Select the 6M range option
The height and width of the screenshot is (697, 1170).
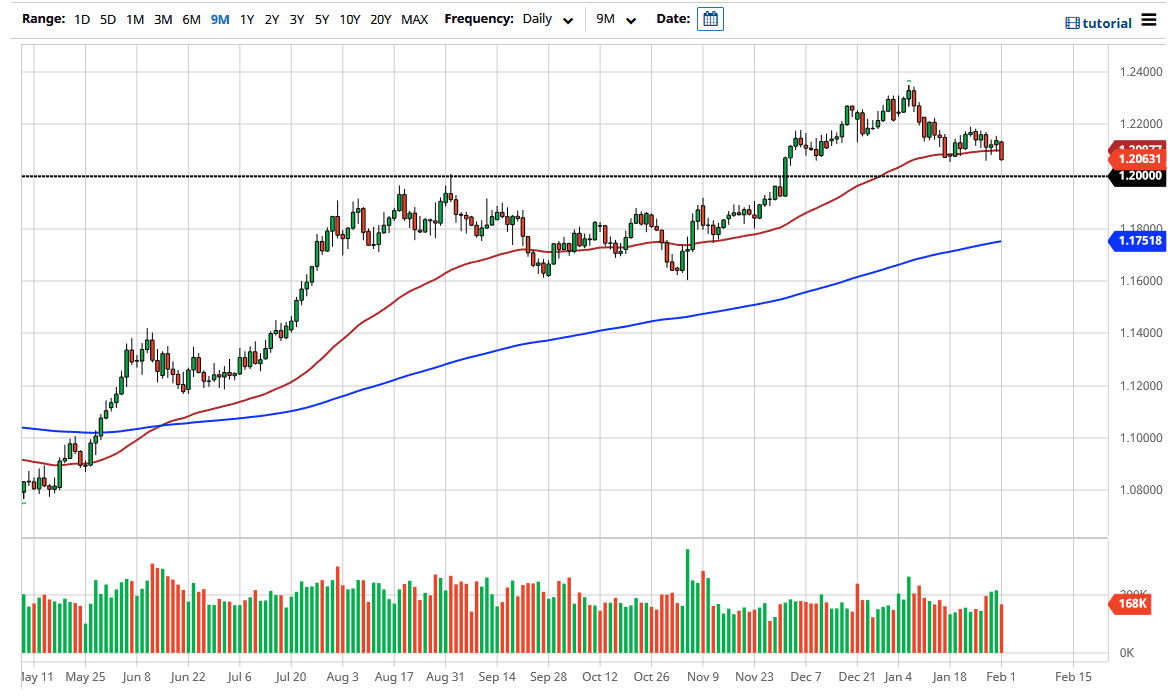click(191, 19)
